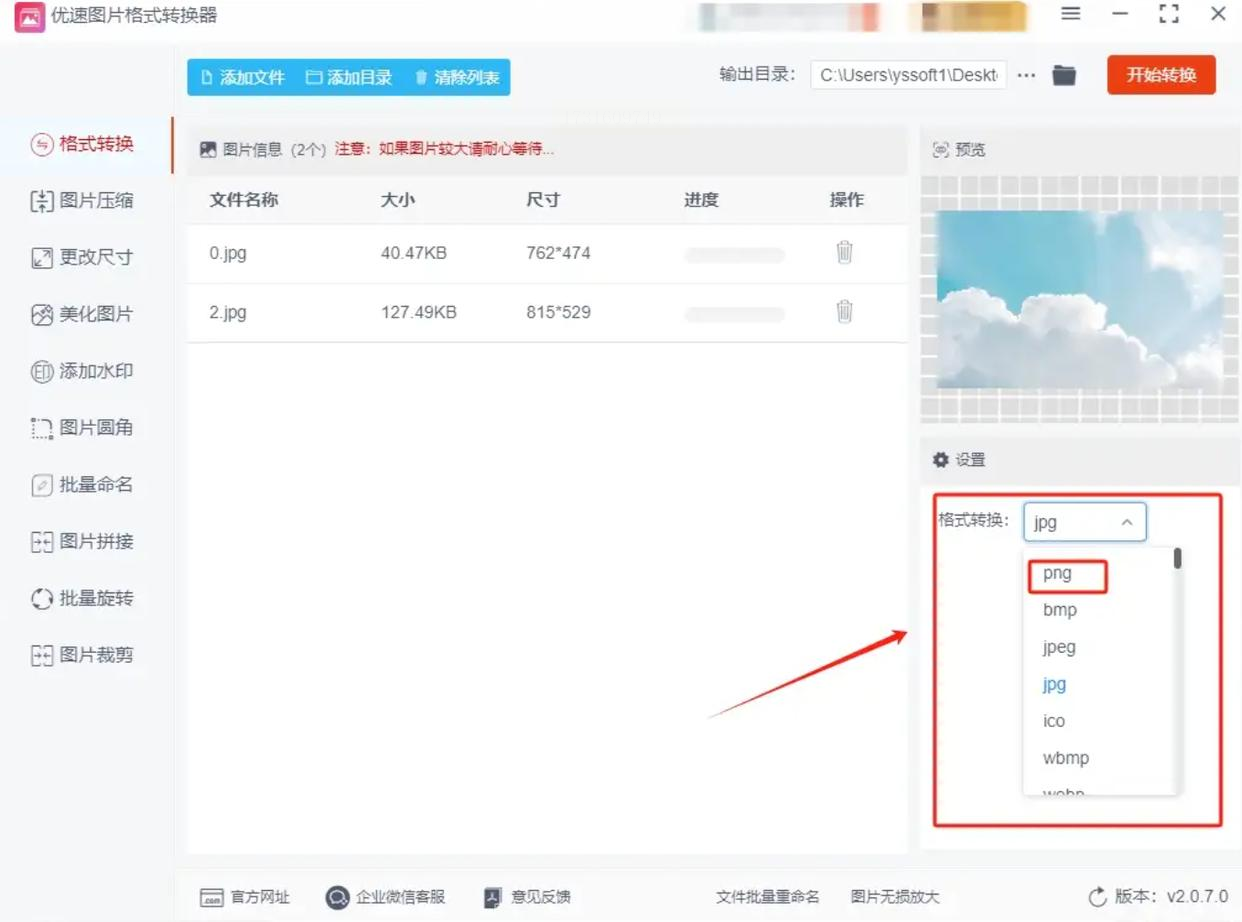This screenshot has height=922, width=1242.
Task: Click the 批量命名 sidebar icon
Action: click(42, 486)
